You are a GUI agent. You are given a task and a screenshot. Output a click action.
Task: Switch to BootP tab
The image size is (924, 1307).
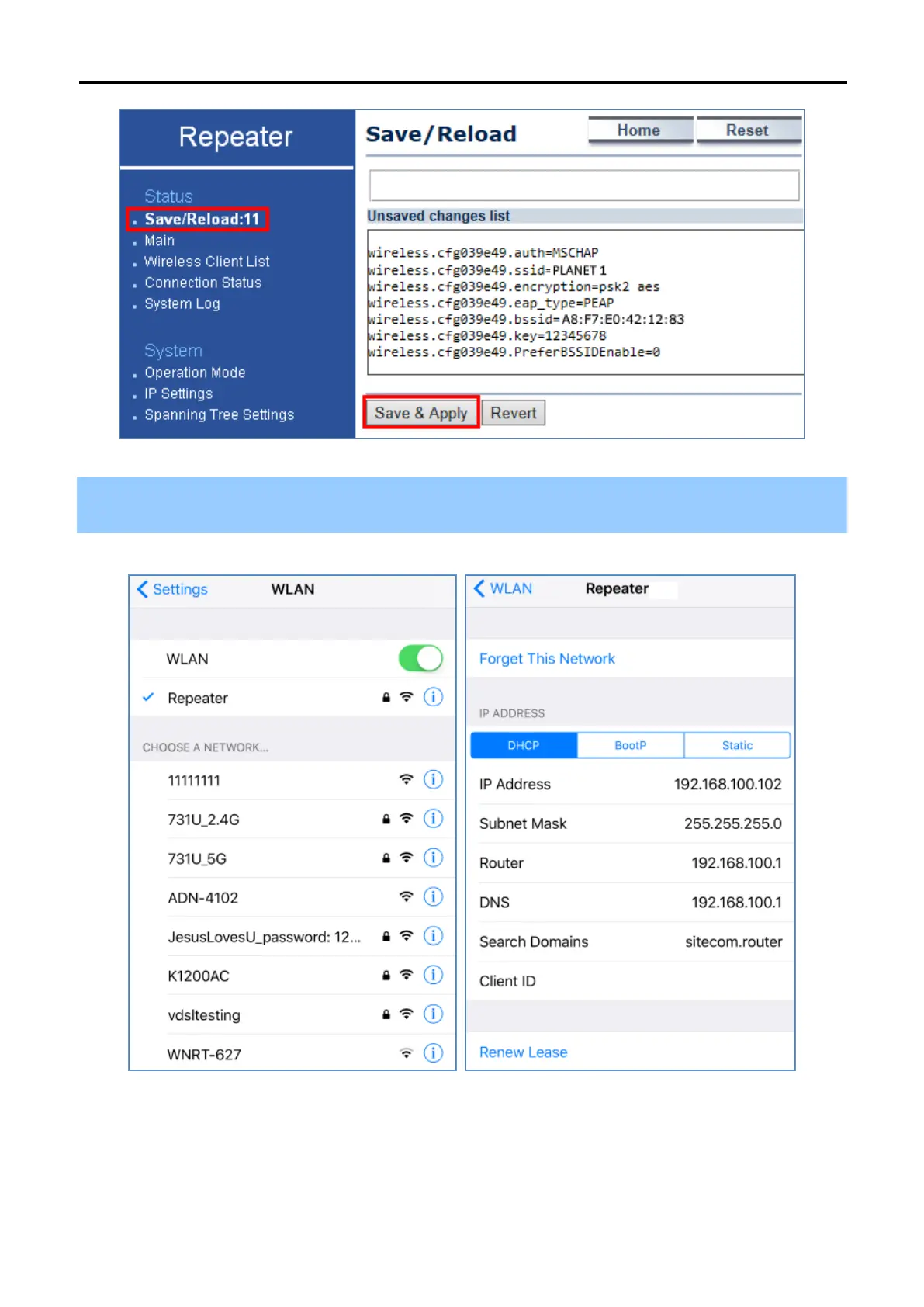[631, 745]
